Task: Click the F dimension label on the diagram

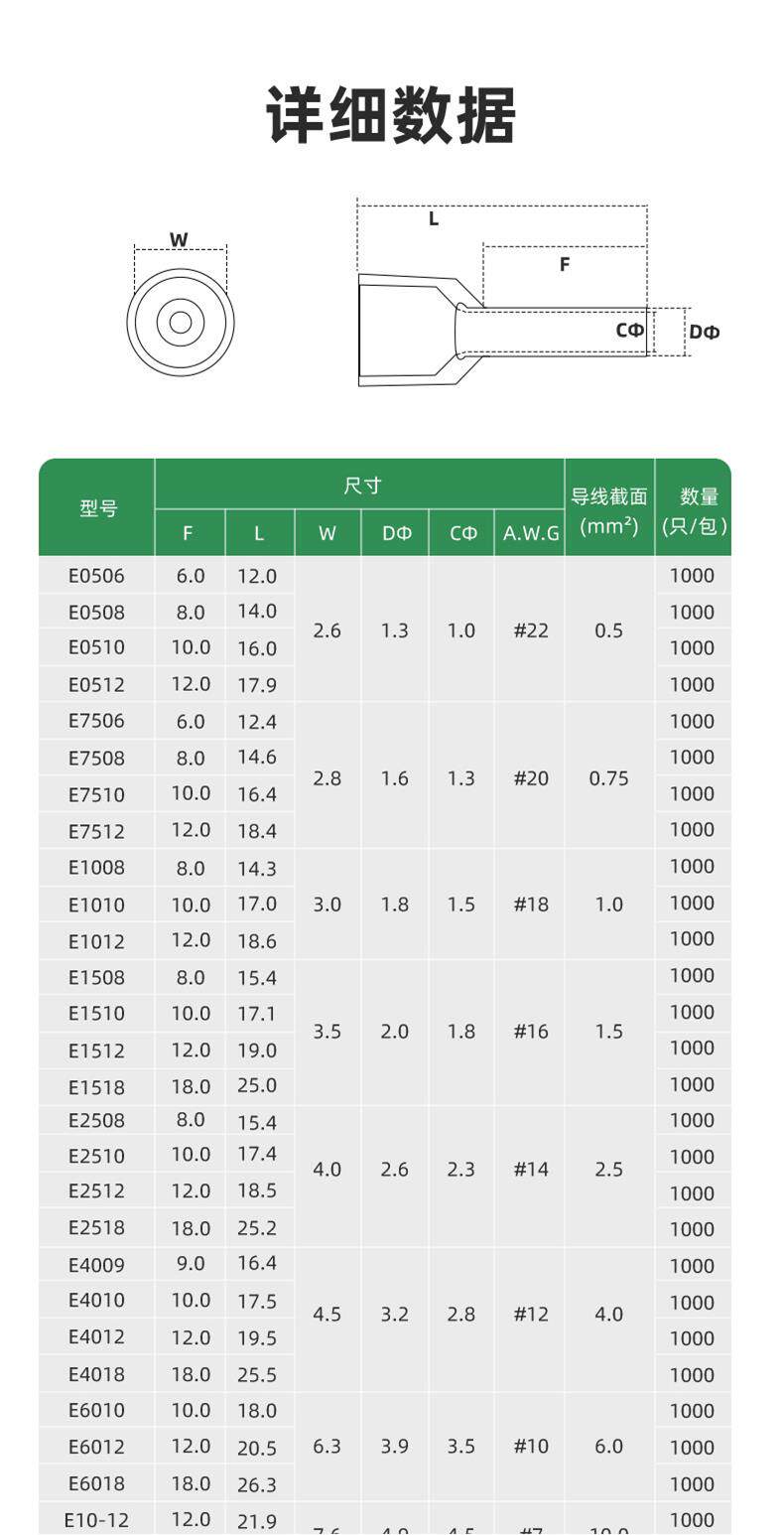Action: point(565,264)
